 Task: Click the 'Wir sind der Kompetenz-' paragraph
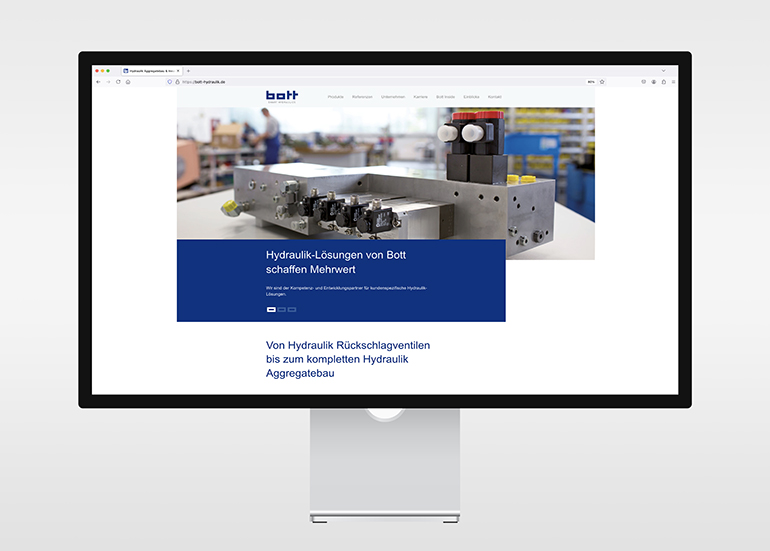[x=347, y=291]
